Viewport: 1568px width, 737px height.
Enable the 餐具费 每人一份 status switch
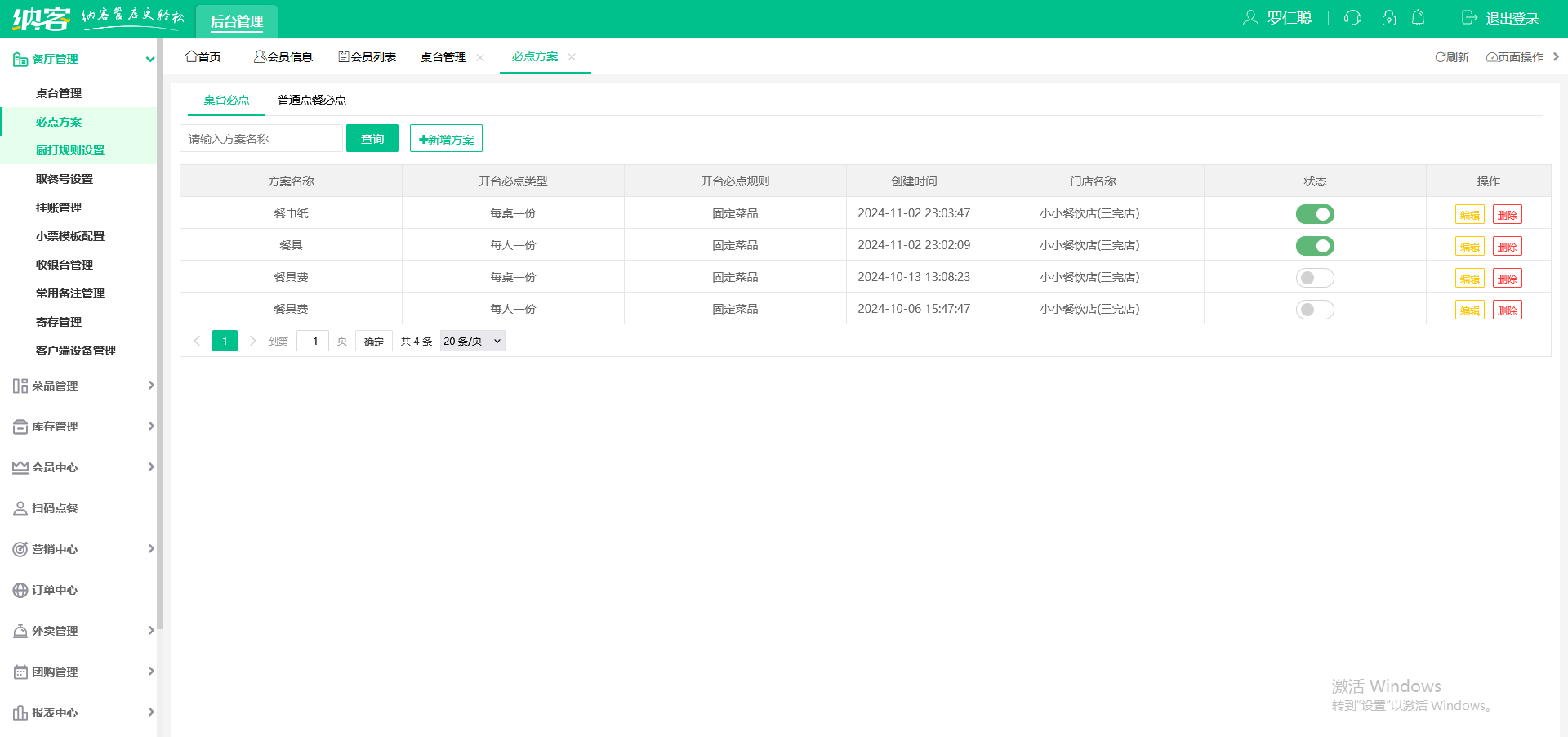tap(1315, 310)
